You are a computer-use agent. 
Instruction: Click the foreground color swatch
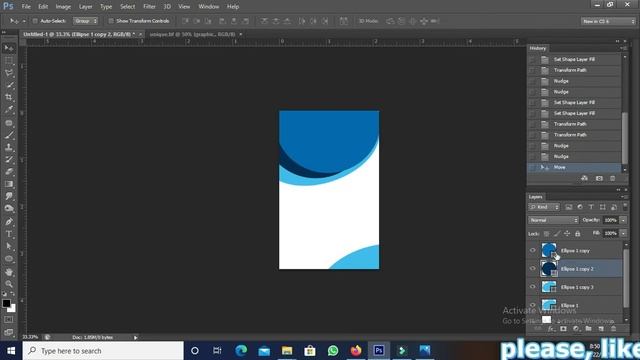(6, 303)
